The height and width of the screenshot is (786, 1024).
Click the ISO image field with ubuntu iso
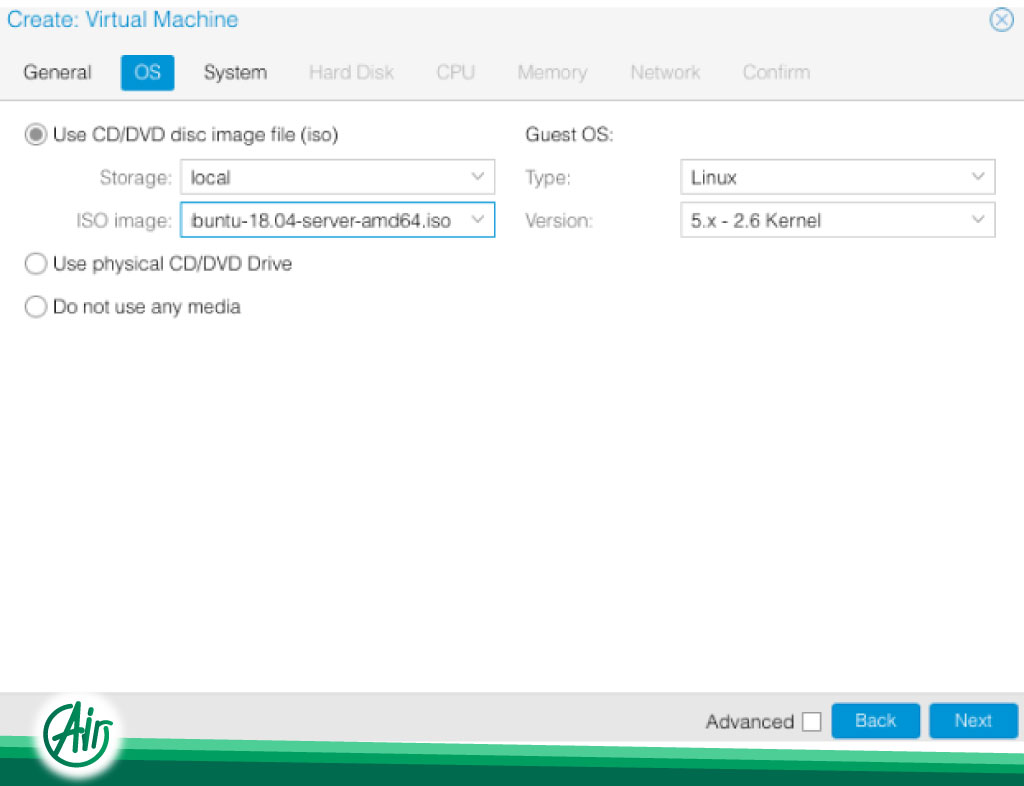[x=337, y=220]
